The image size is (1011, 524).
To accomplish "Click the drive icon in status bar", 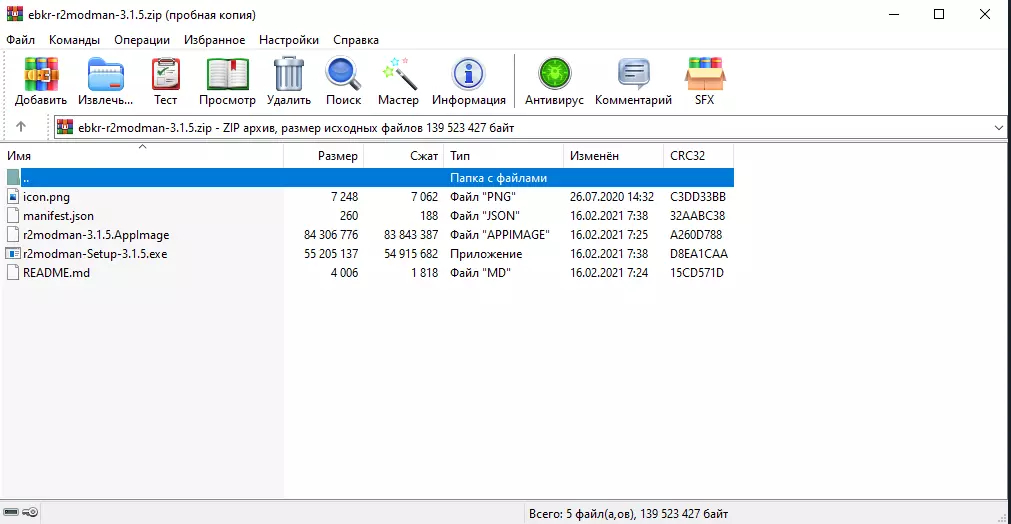I will pos(11,512).
